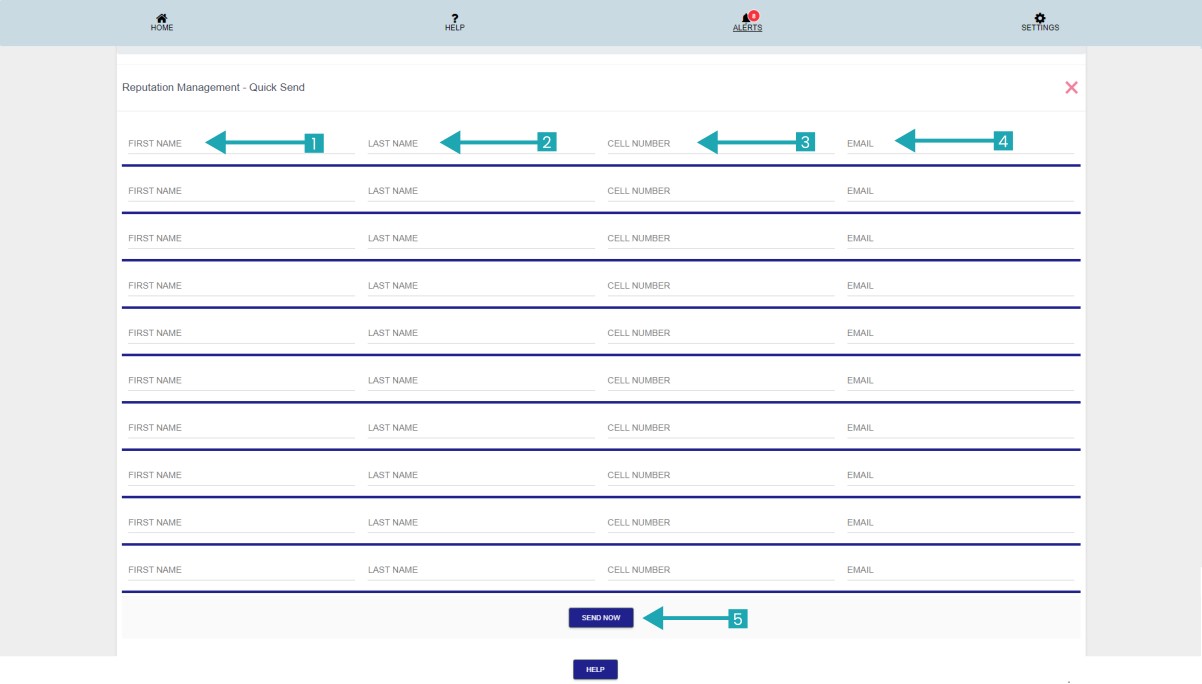The height and width of the screenshot is (684, 1202).
Task: Open the Alerts bell icon
Action: pos(746,18)
